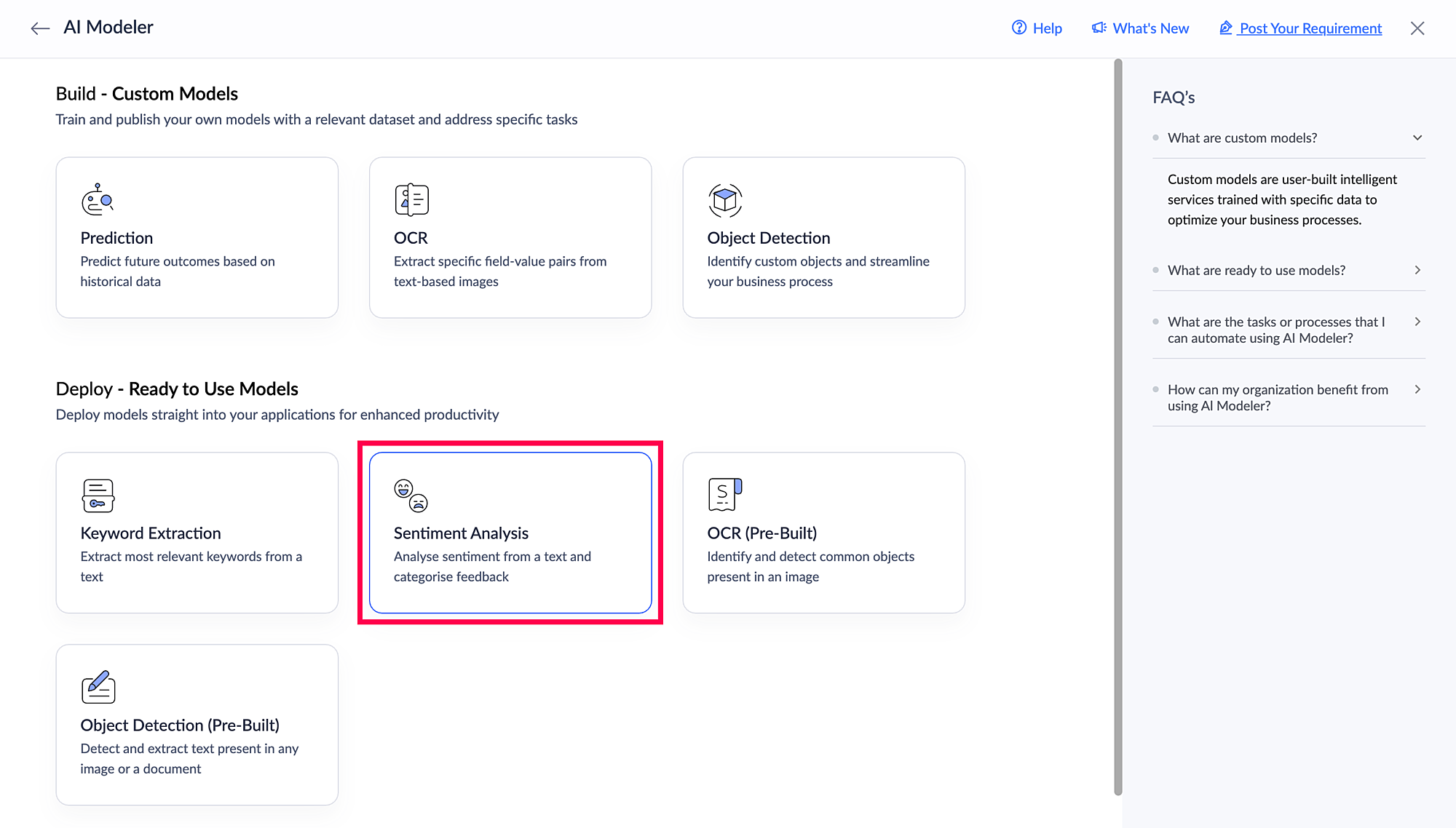Click the Object Detection cube icon
The image size is (1456, 828).
(725, 199)
